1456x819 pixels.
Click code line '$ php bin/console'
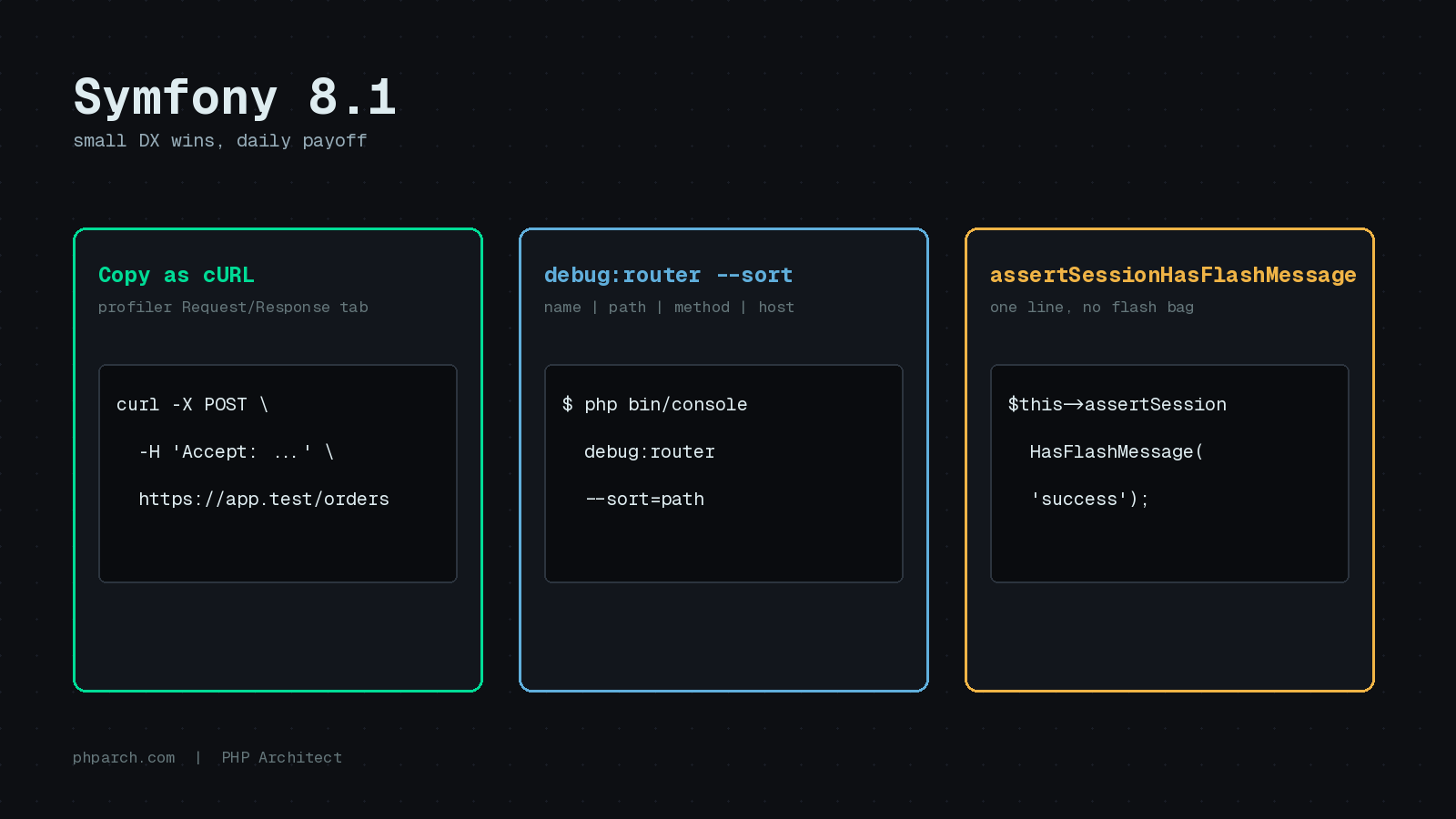[x=655, y=404]
